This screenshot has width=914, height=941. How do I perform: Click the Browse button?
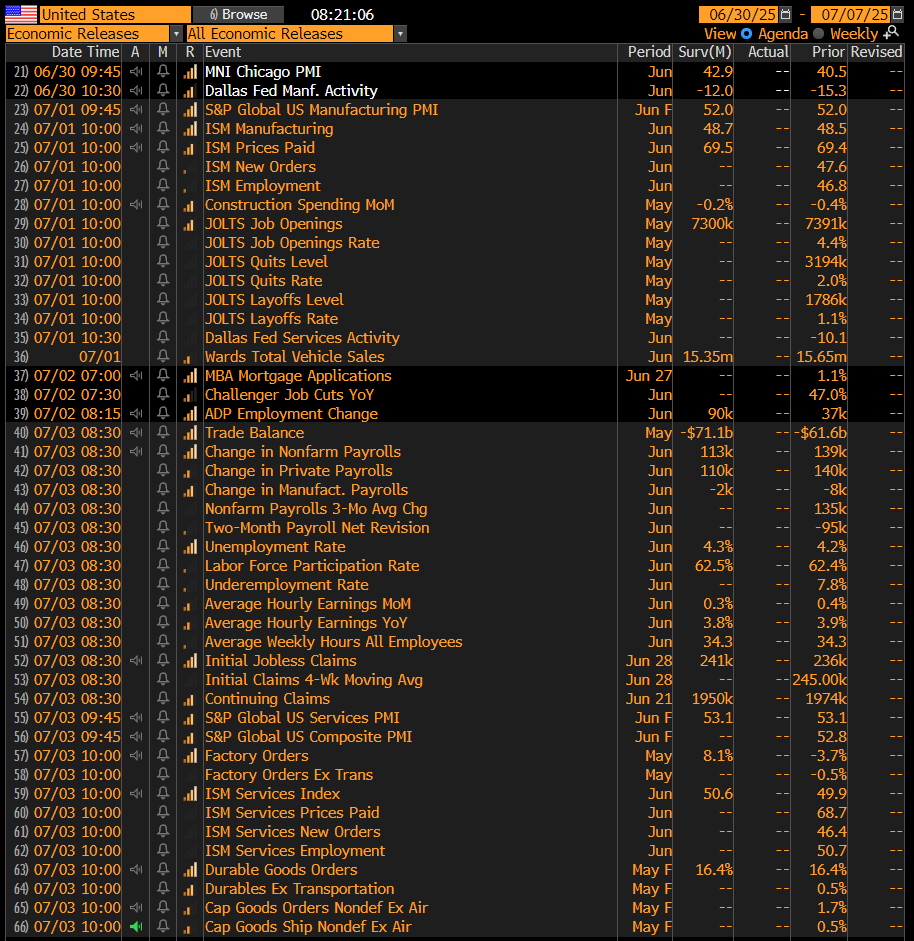(238, 14)
